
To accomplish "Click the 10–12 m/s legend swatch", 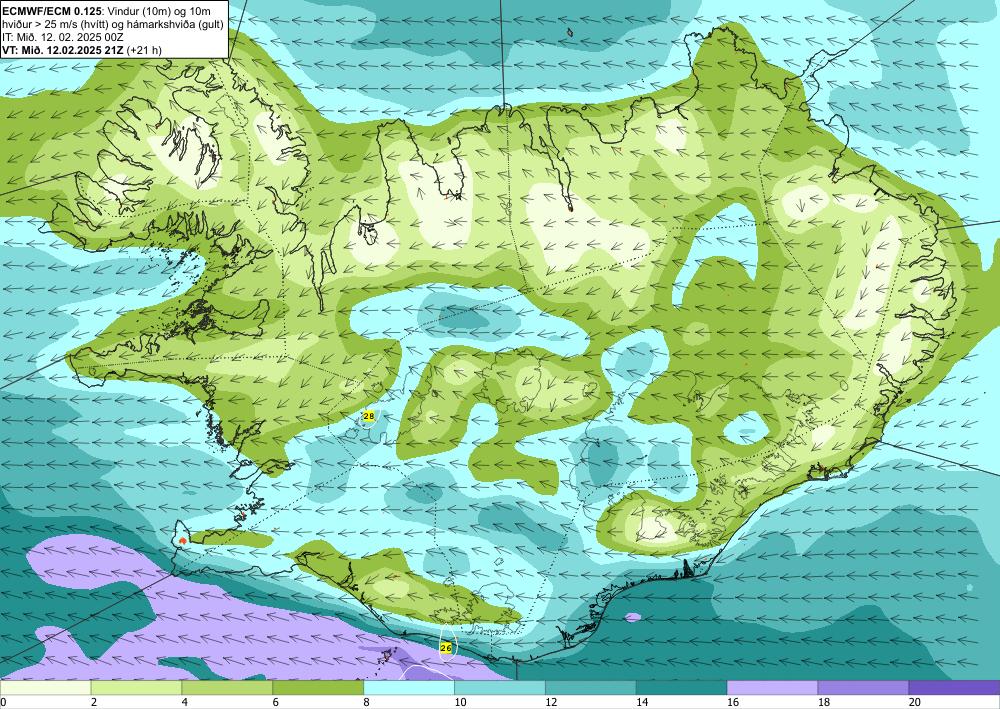I will 499,687.
